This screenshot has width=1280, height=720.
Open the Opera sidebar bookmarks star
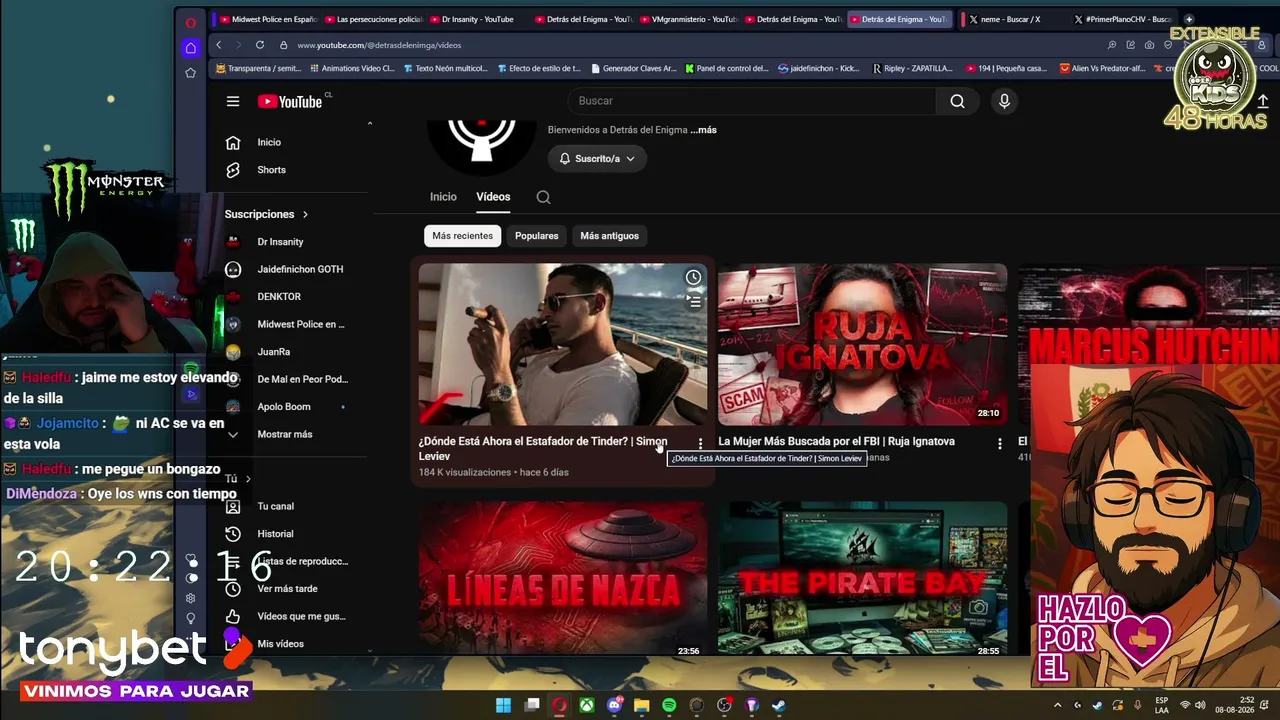190,73
